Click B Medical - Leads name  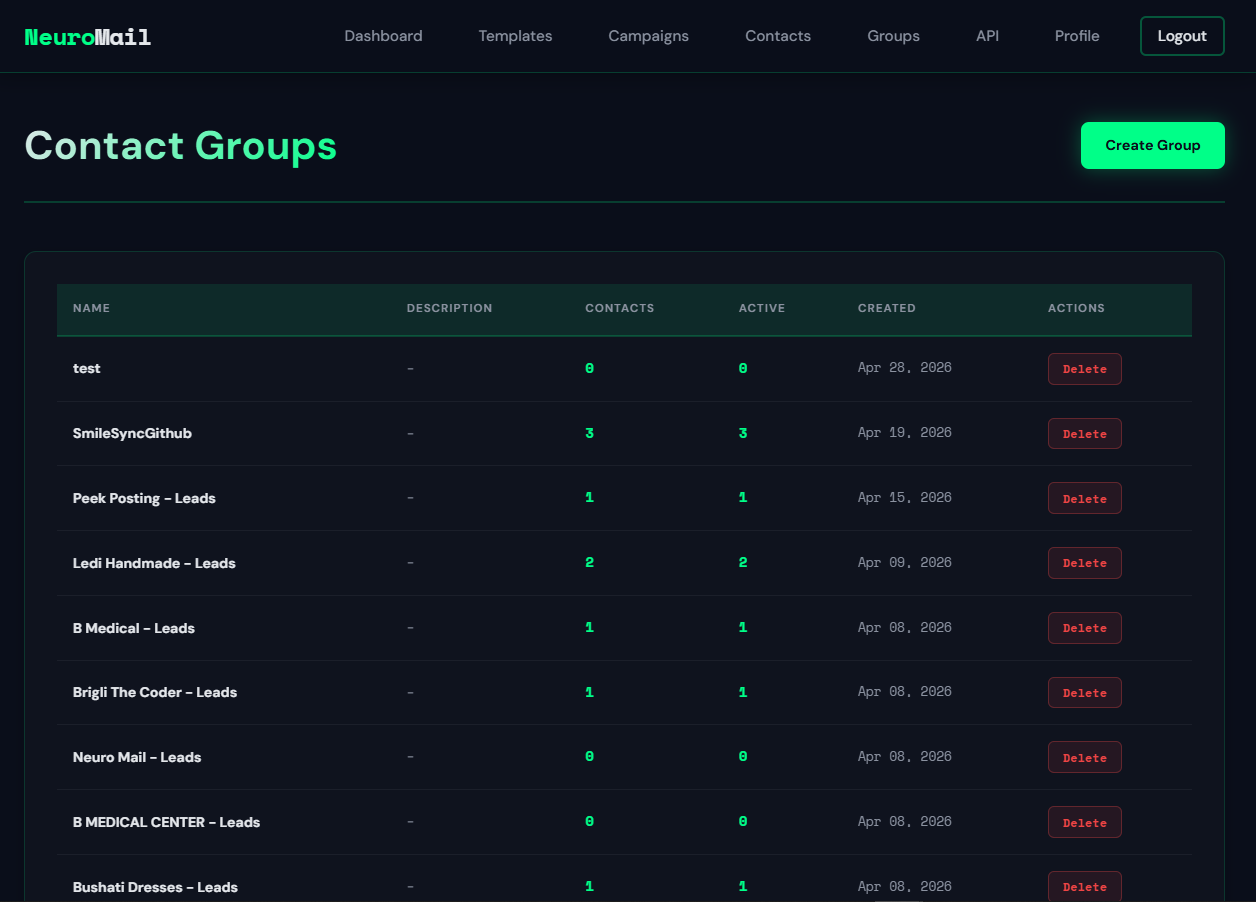[x=134, y=628]
